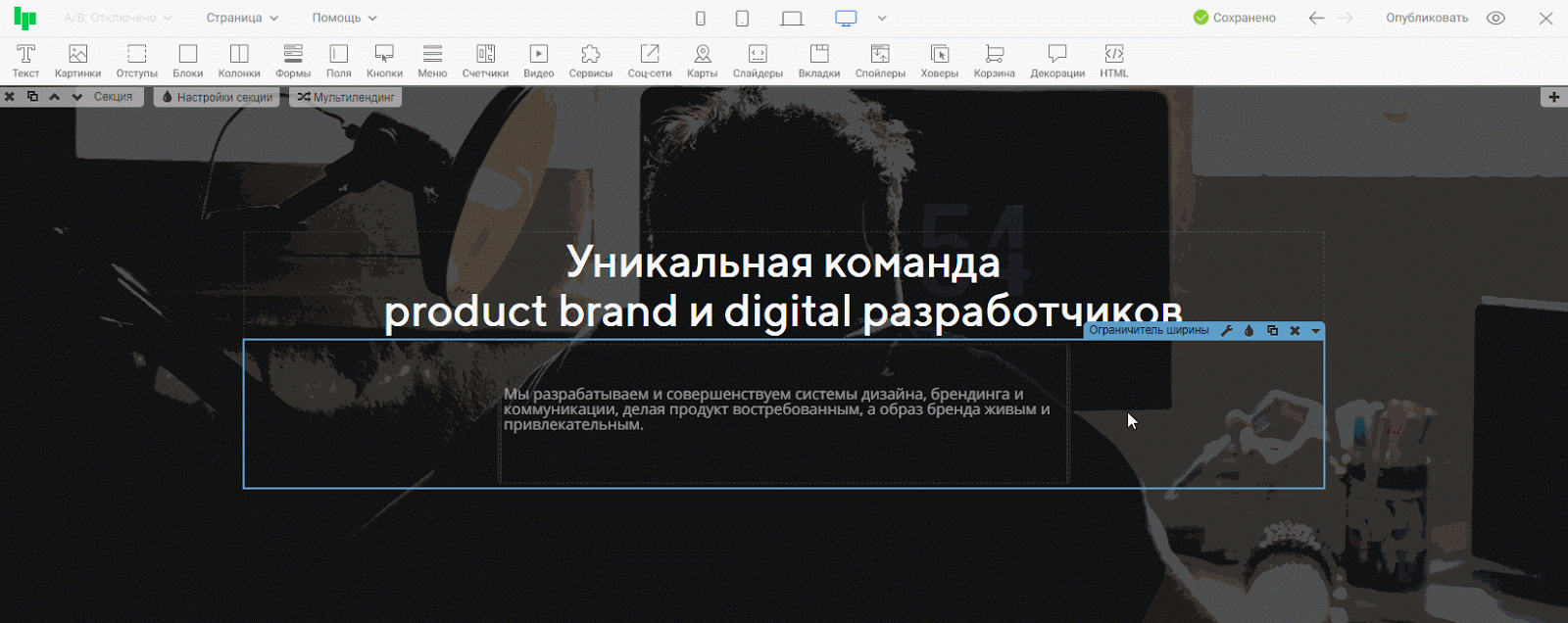Viewport: 1568px width, 623px height.
Task: Click the Карты map widget
Action: point(702,61)
